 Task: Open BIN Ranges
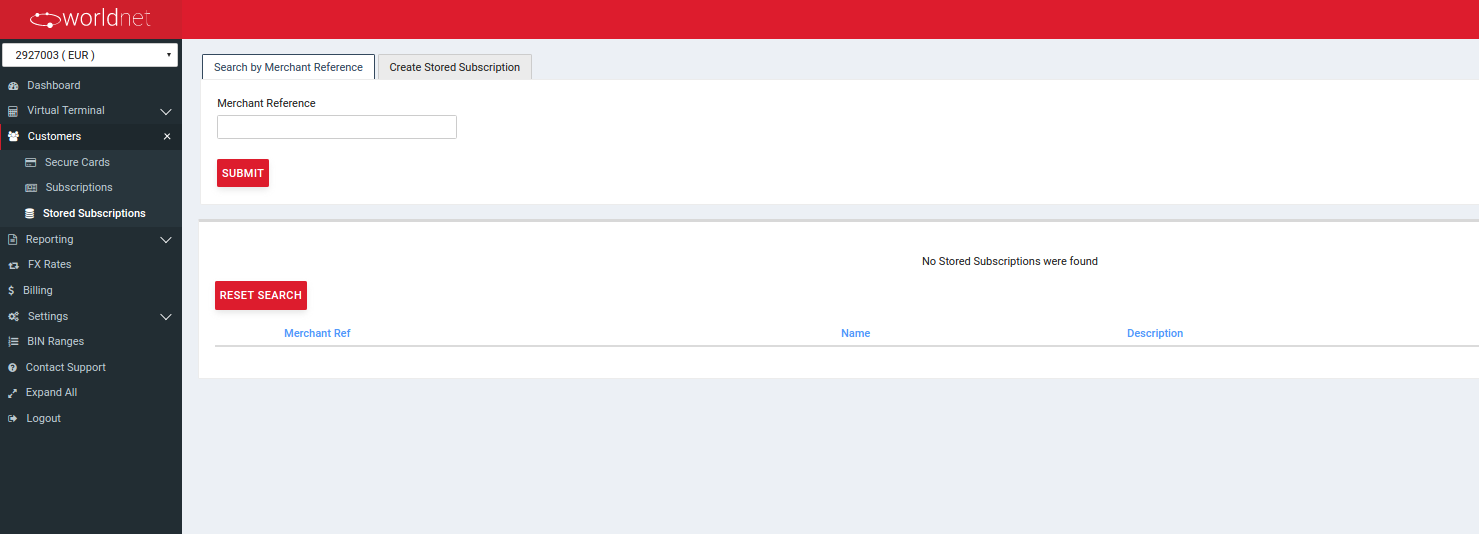pyautogui.click(x=56, y=342)
